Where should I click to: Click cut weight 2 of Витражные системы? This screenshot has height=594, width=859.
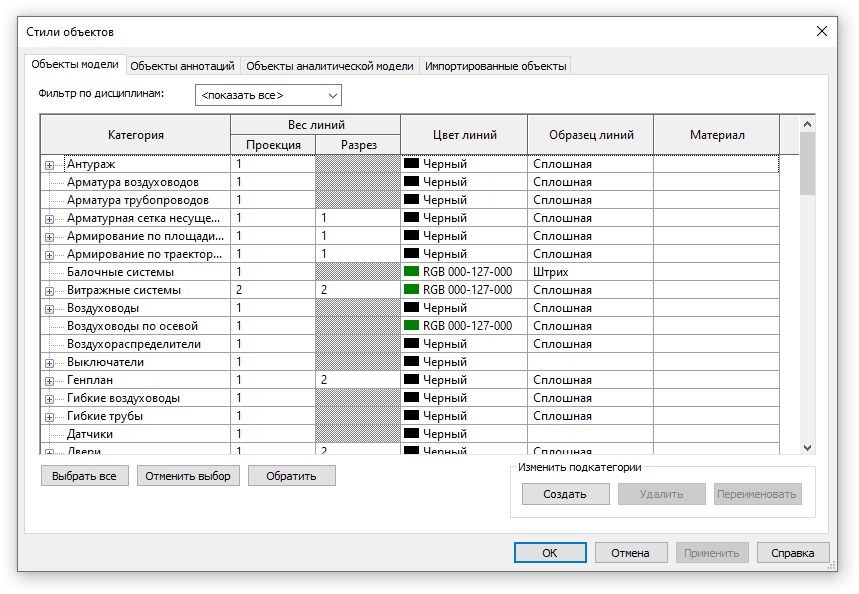click(358, 290)
